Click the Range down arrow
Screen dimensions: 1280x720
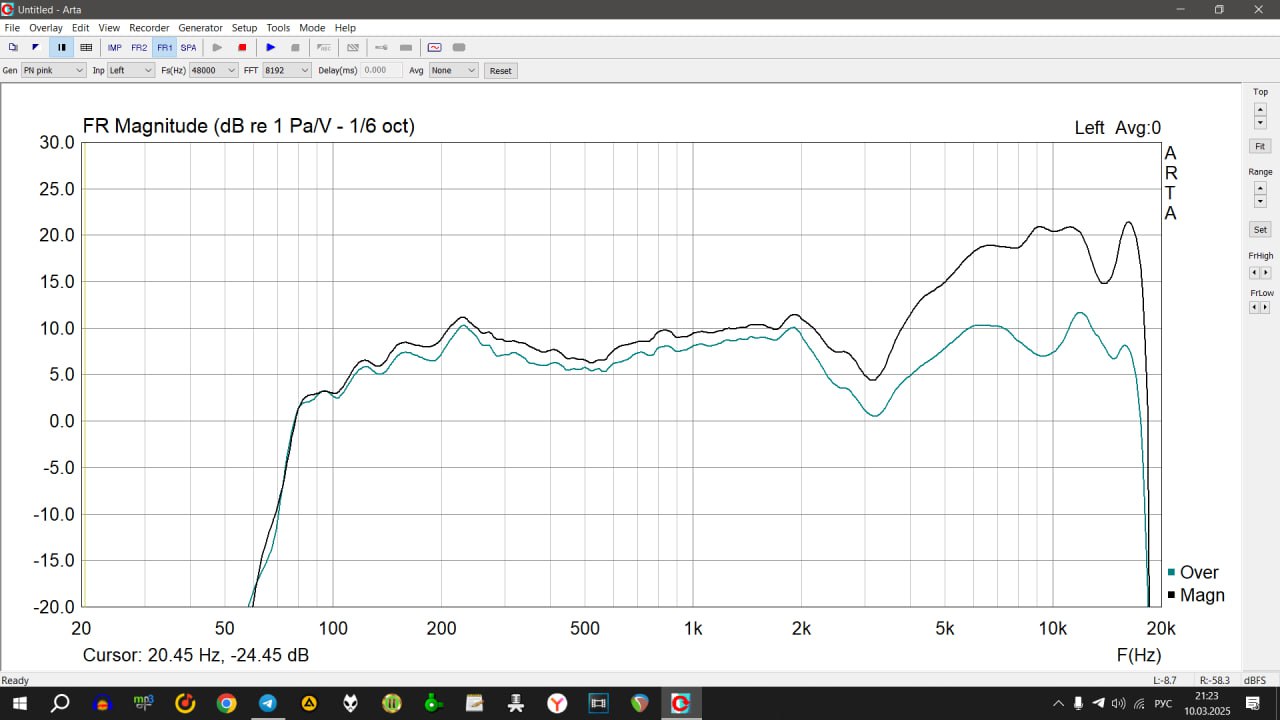pyautogui.click(x=1260, y=201)
